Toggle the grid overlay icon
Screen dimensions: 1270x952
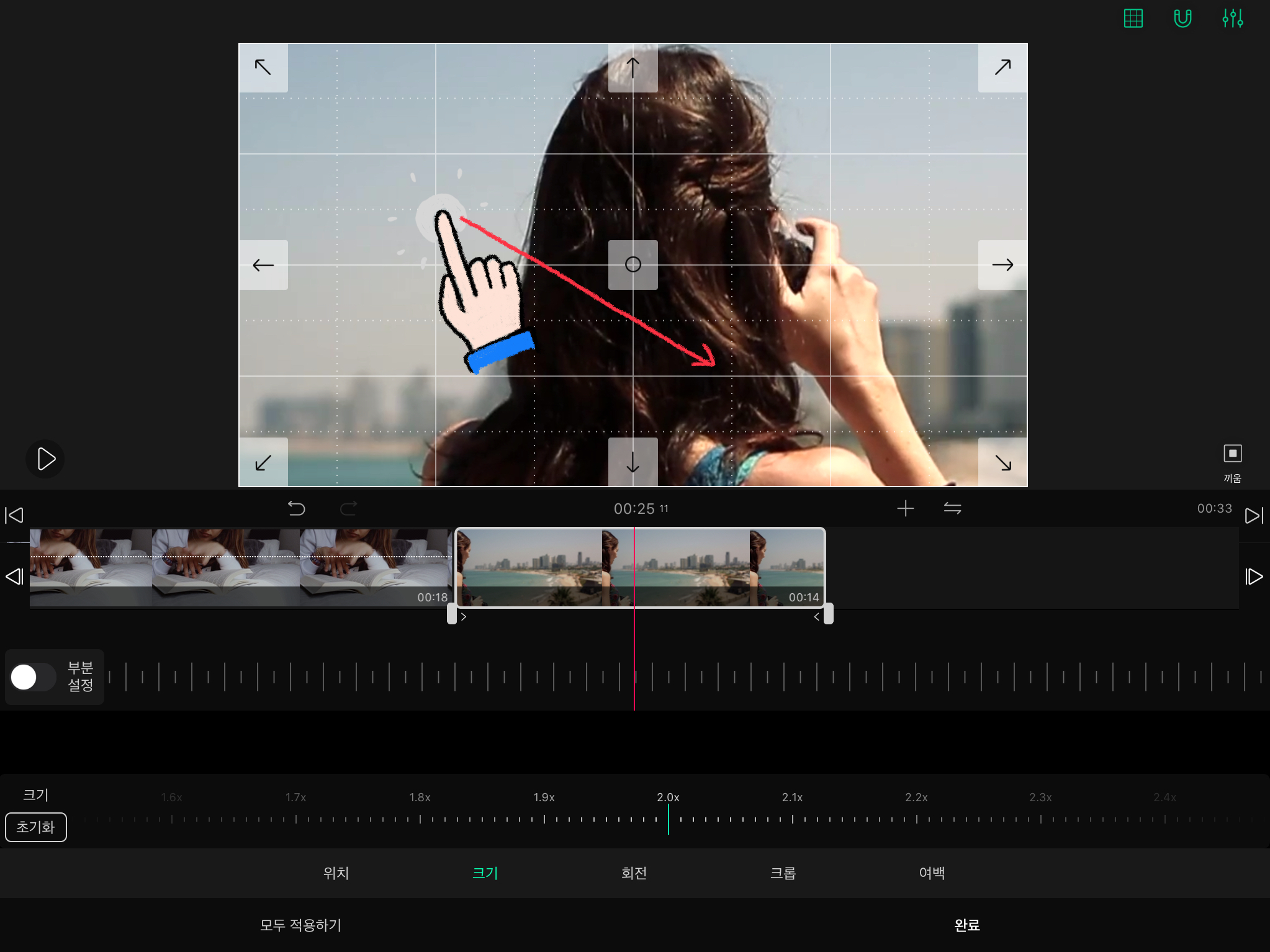(x=1133, y=19)
